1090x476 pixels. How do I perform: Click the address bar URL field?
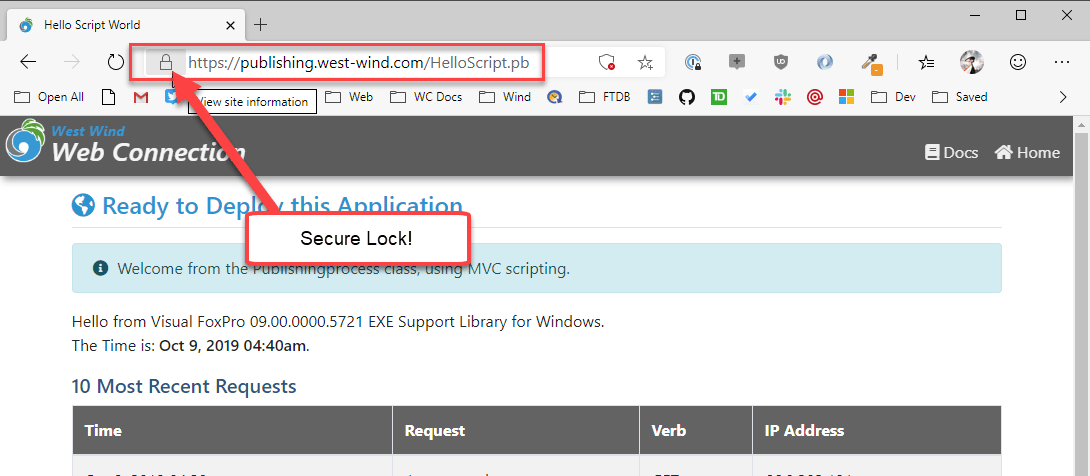360,62
